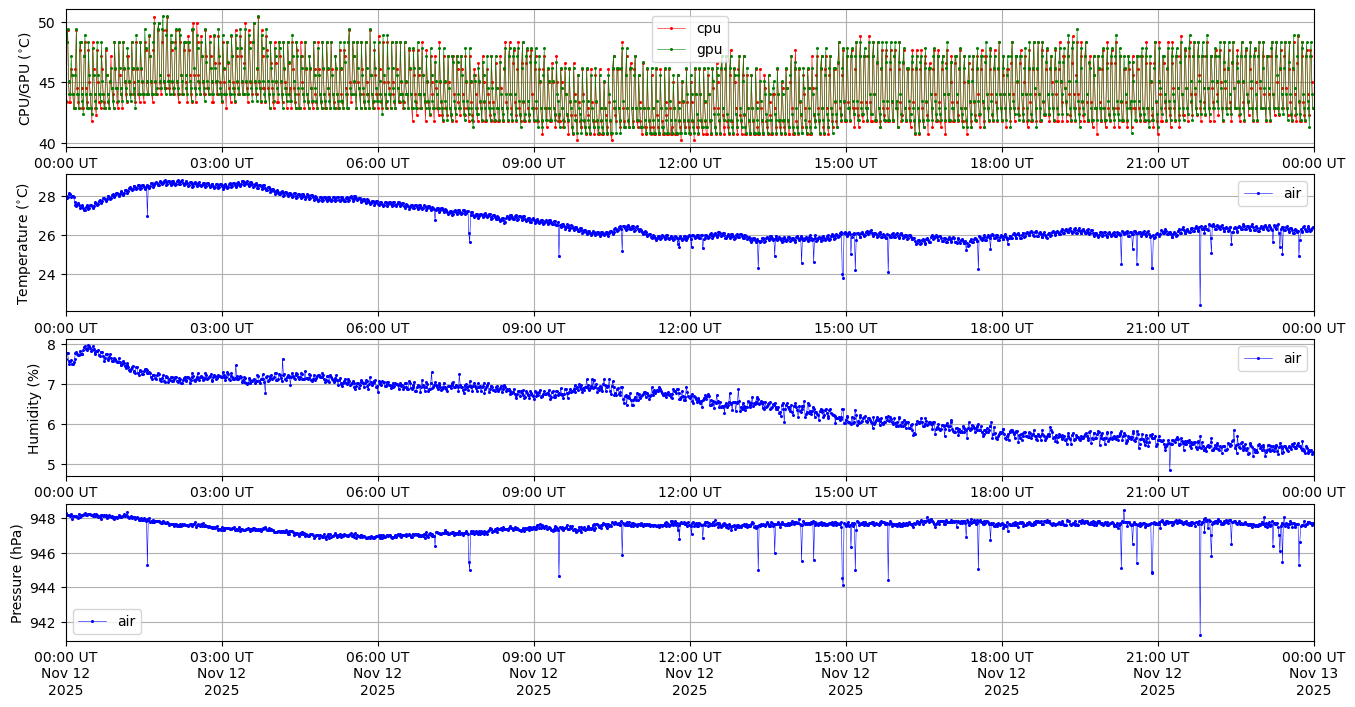Click the Nov 13 2025 date tick label
The height and width of the screenshot is (707, 1355).
coord(1313,674)
